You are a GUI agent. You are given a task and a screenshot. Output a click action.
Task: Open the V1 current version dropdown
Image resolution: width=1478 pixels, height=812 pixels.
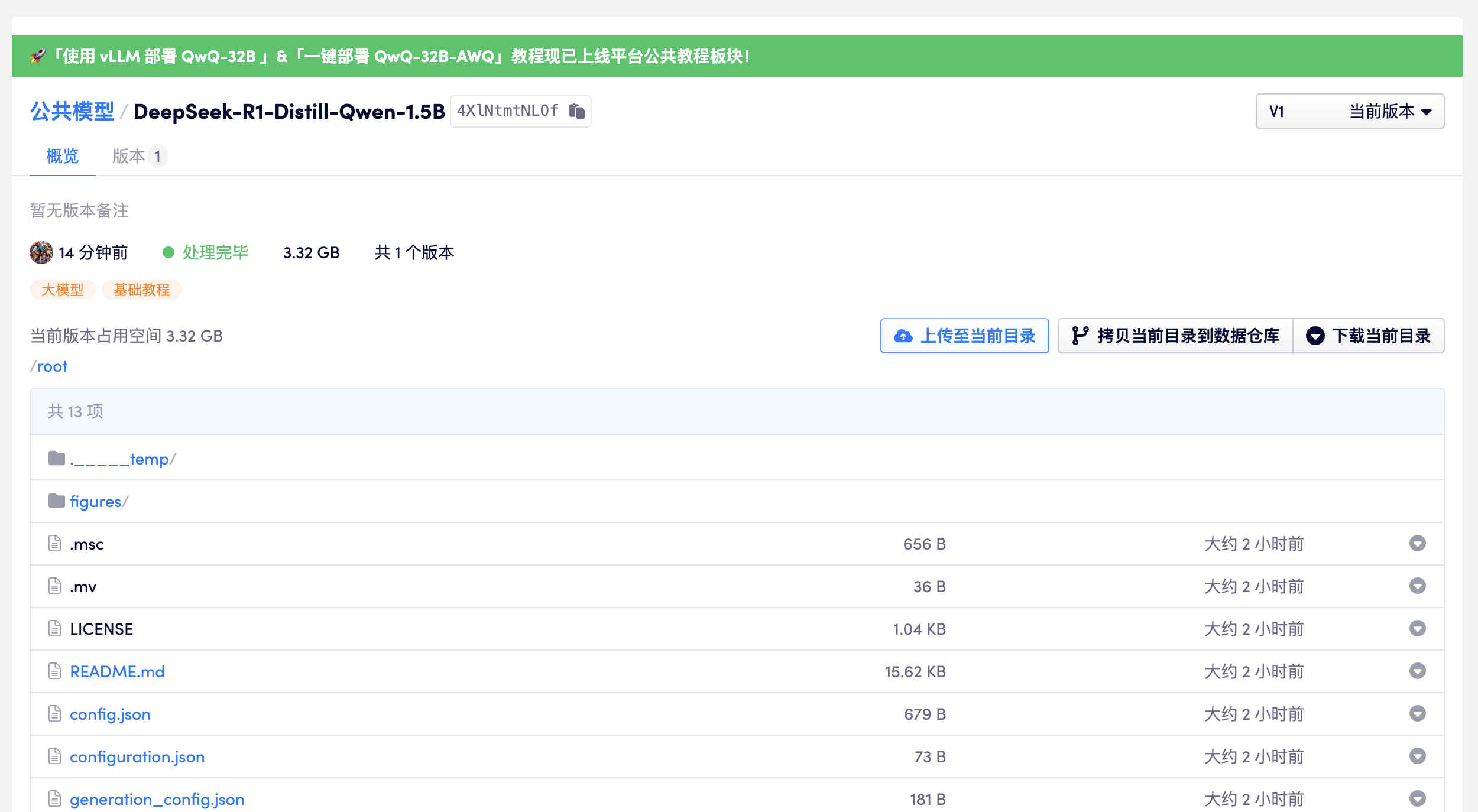pyautogui.click(x=1349, y=111)
